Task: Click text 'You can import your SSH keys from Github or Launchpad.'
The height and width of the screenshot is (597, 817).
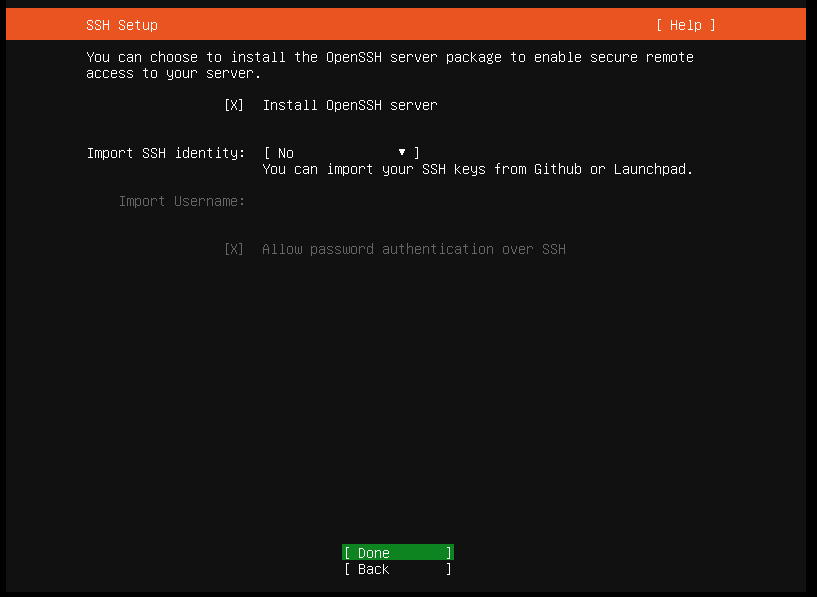Action: (x=478, y=169)
